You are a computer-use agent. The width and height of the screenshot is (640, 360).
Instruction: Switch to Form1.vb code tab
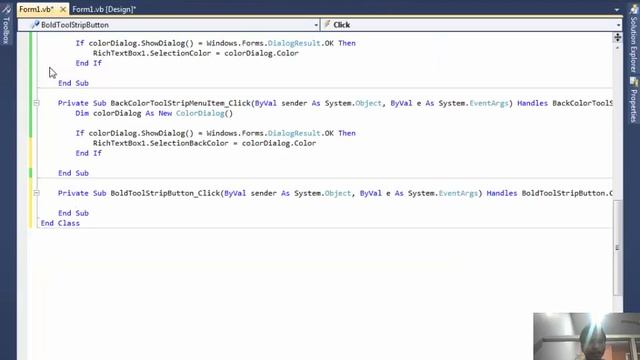tap(36, 9)
